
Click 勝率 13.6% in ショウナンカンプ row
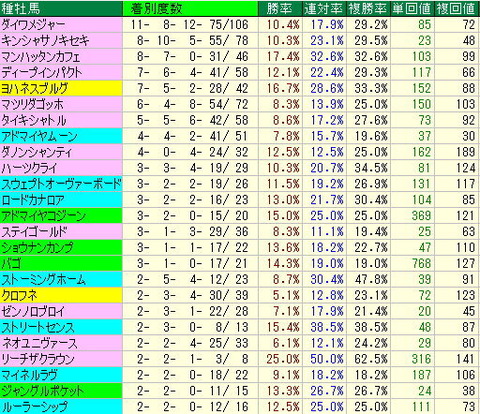pos(283,248)
